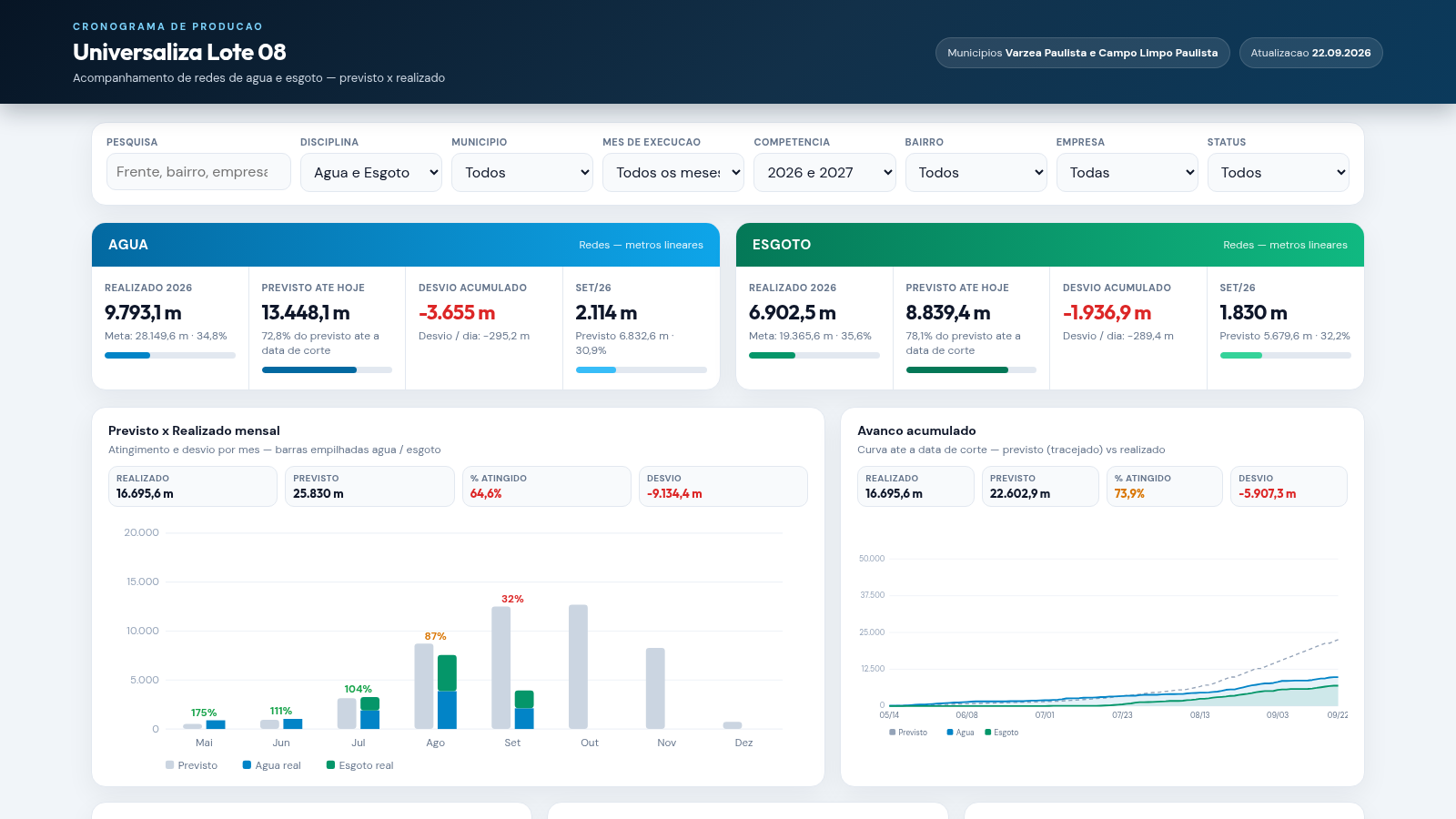
Task: Click Agua Realizado 2026 progress bar
Action: (x=170, y=355)
